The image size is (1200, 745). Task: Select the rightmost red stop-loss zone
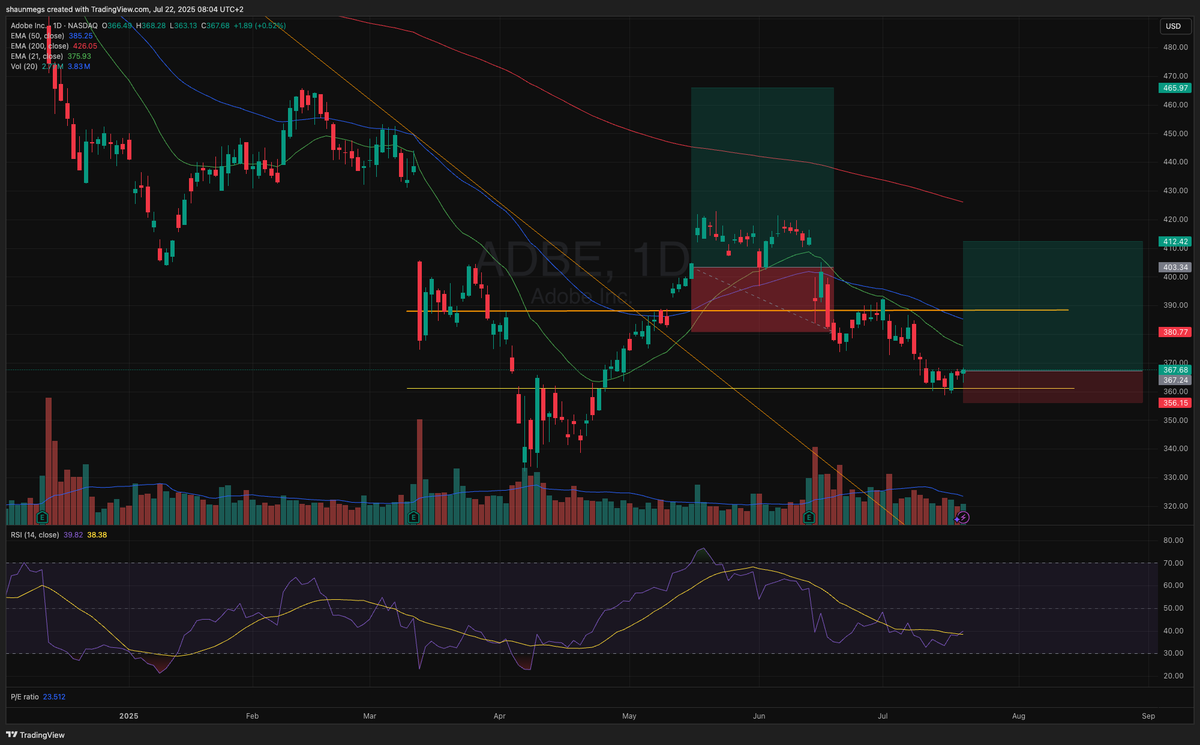pos(1052,387)
